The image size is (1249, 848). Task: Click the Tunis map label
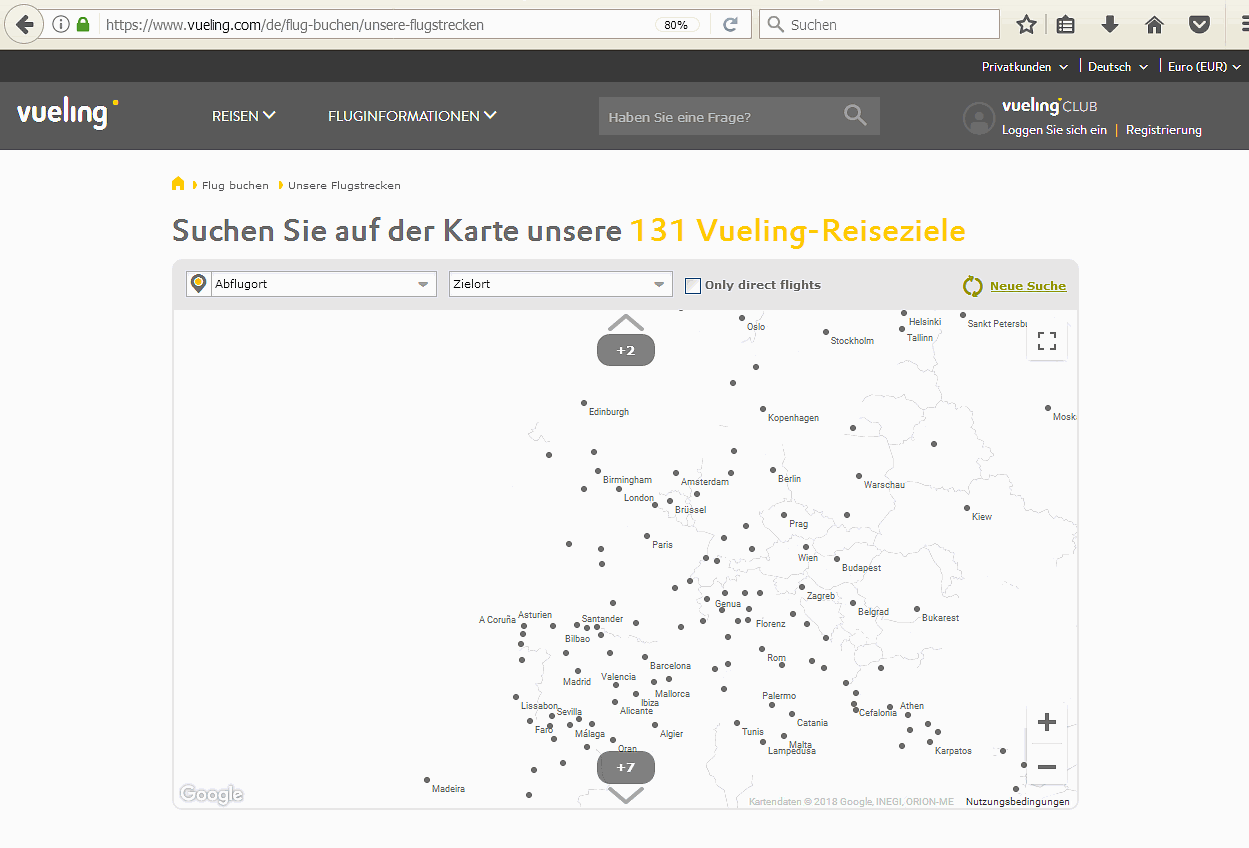click(752, 732)
